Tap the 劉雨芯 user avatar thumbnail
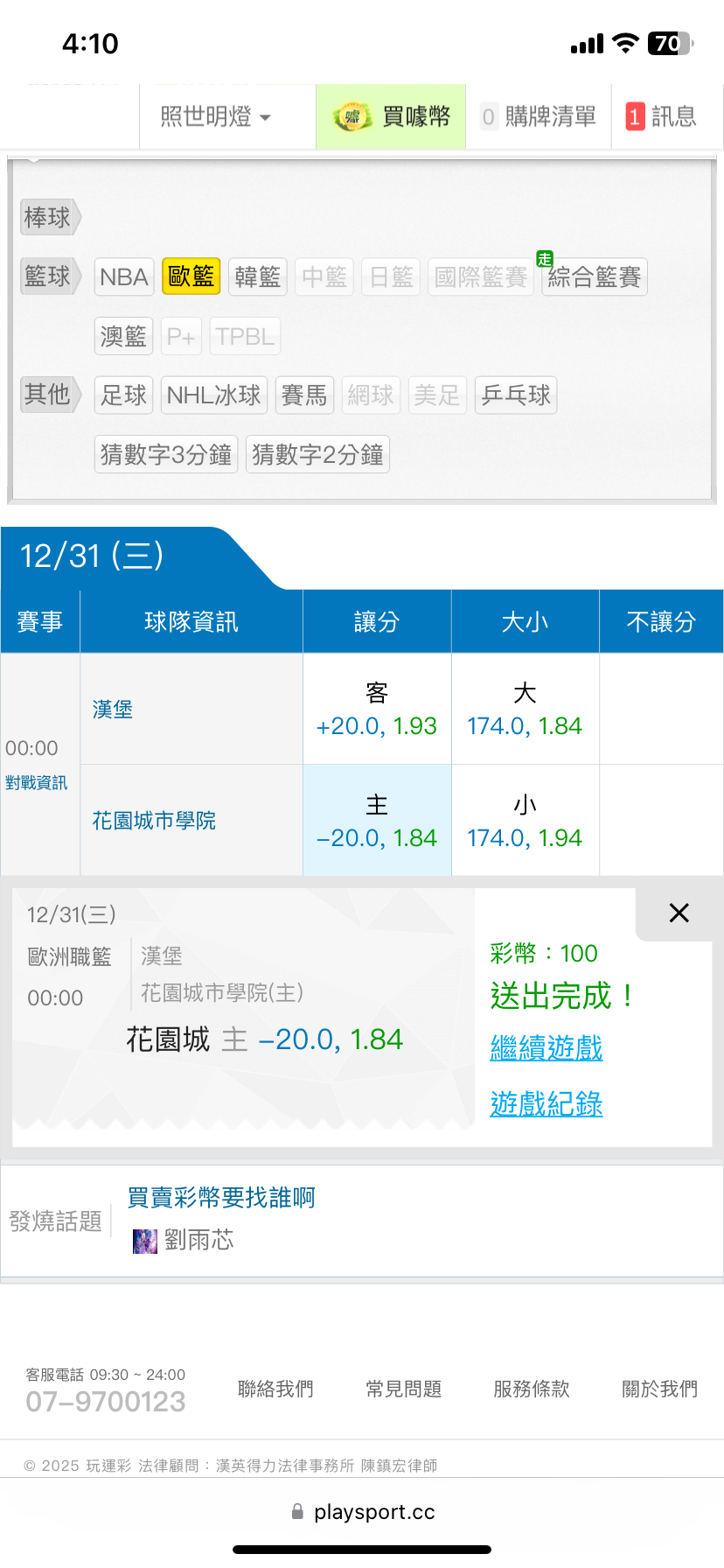 coord(144,1241)
